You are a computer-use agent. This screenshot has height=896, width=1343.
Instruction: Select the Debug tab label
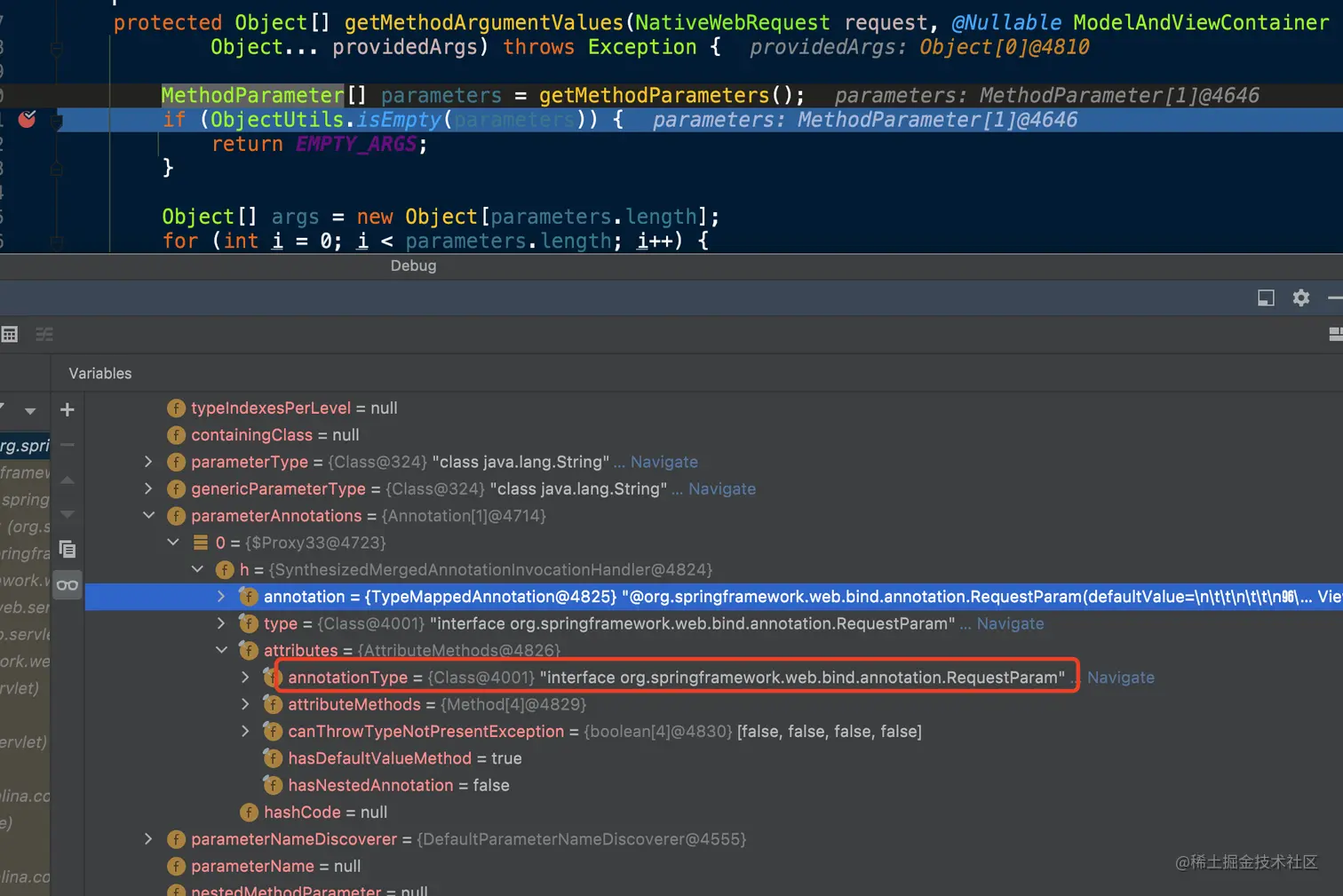click(413, 266)
